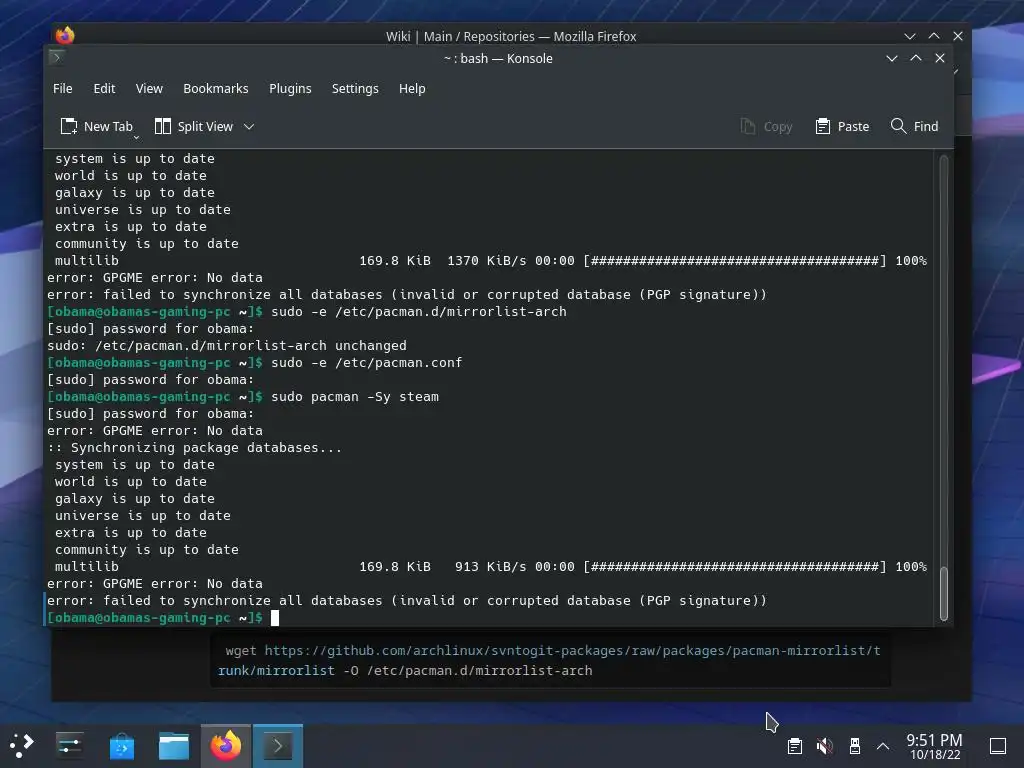Click 'sudo -e /etc/pacman.conf' command text

pos(366,362)
